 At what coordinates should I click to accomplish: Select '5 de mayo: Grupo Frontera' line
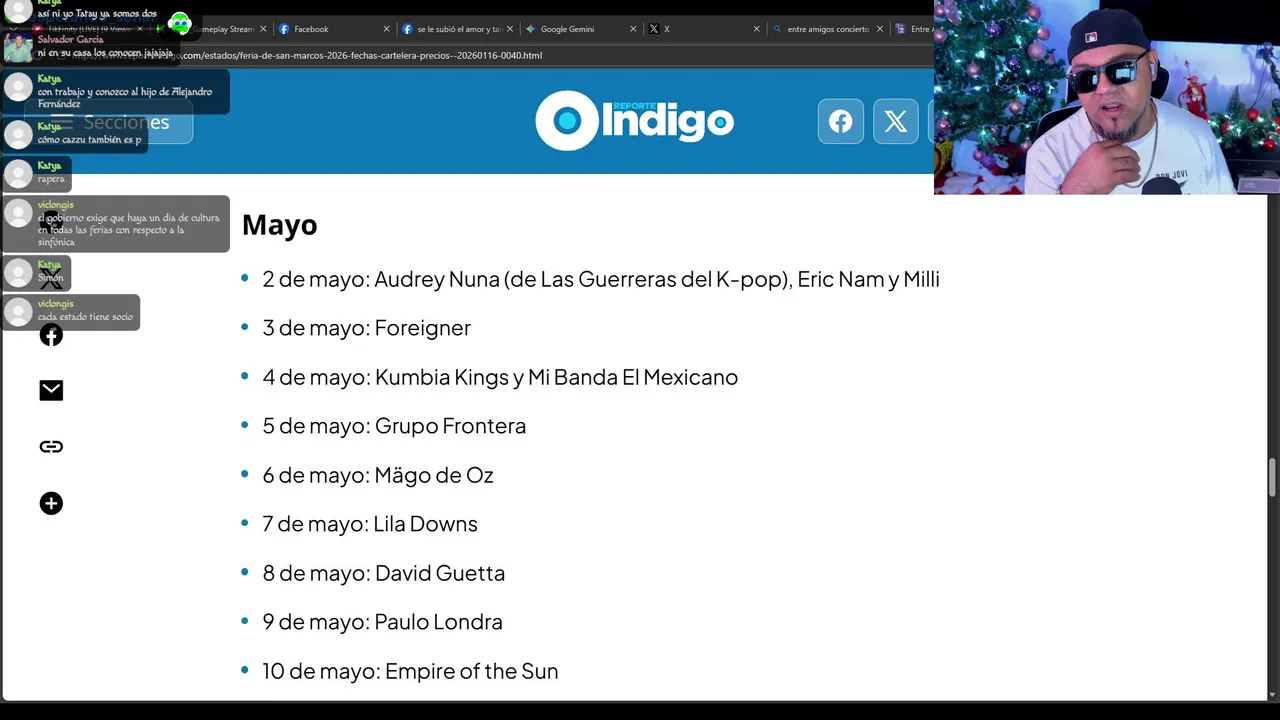pos(394,426)
